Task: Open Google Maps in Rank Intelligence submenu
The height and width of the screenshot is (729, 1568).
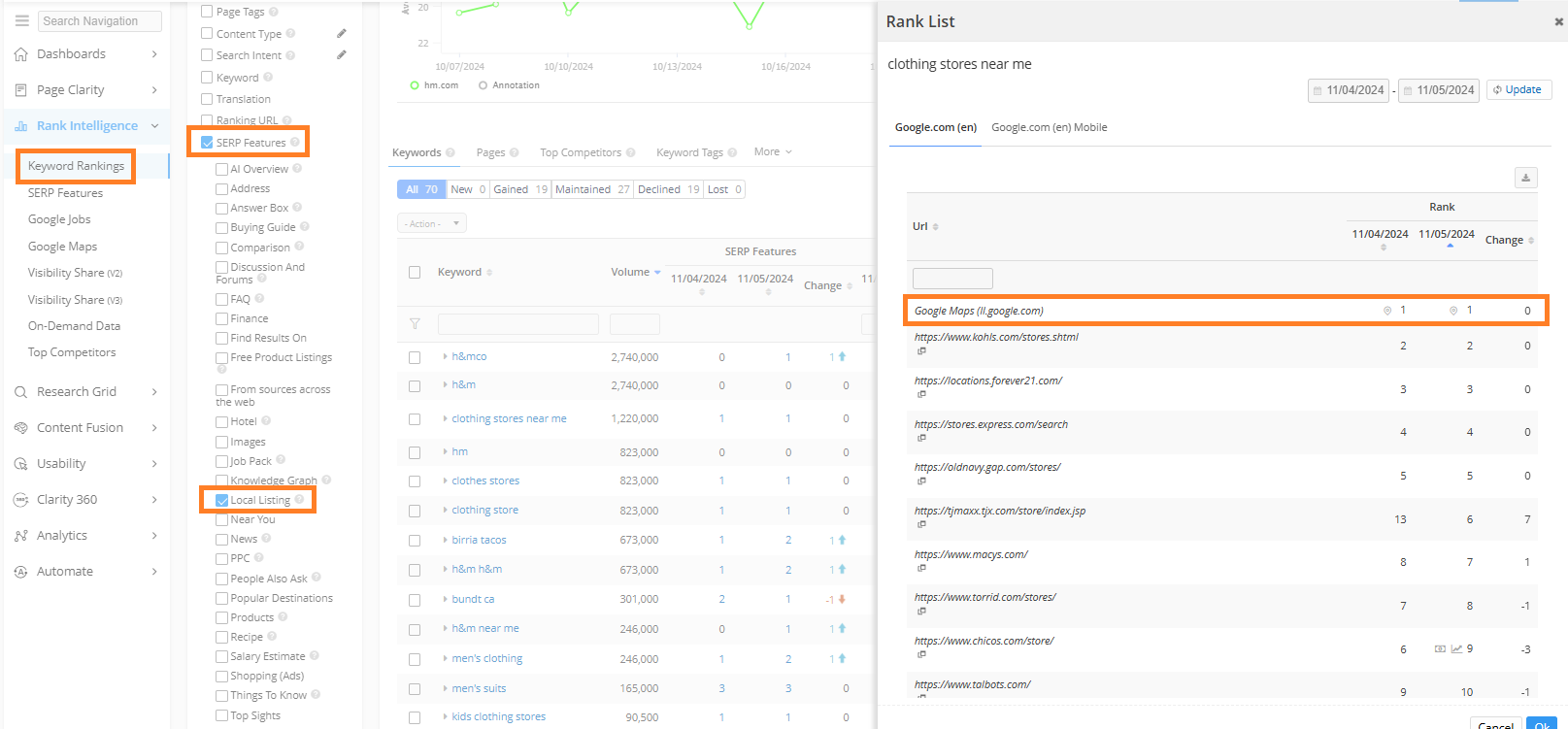Action: coord(62,247)
